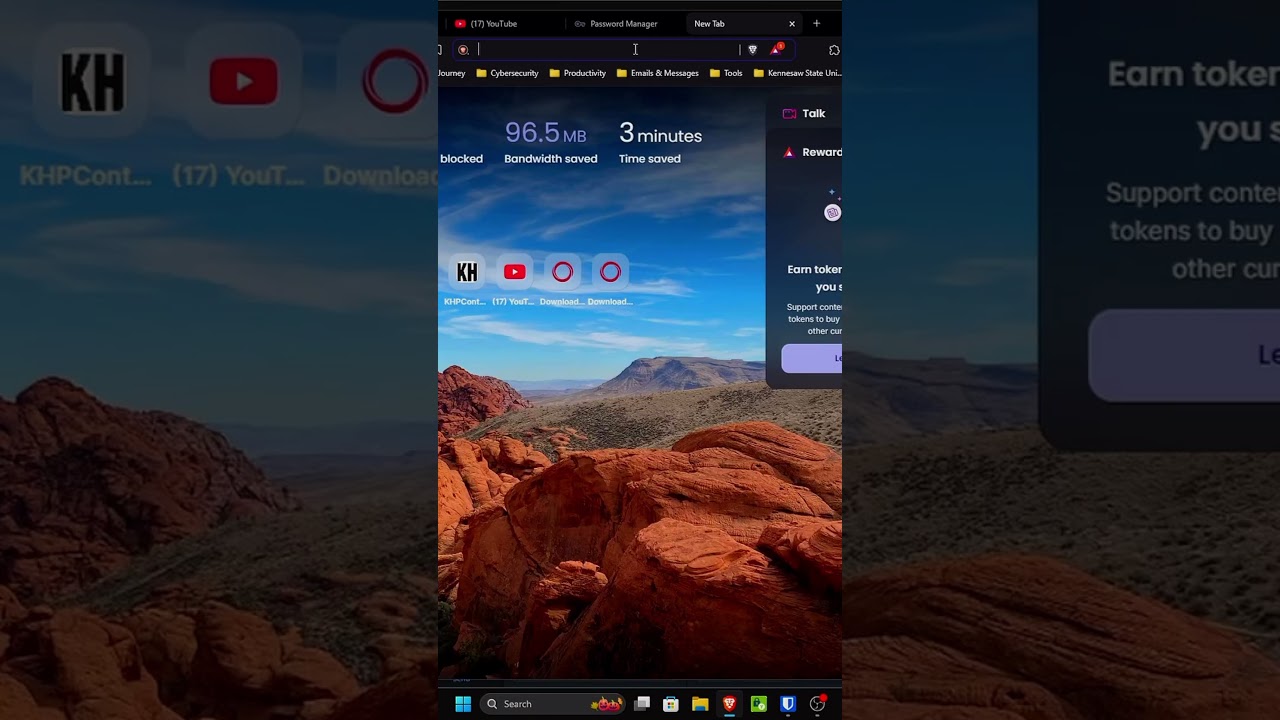Close the New Tab tab

click(792, 23)
